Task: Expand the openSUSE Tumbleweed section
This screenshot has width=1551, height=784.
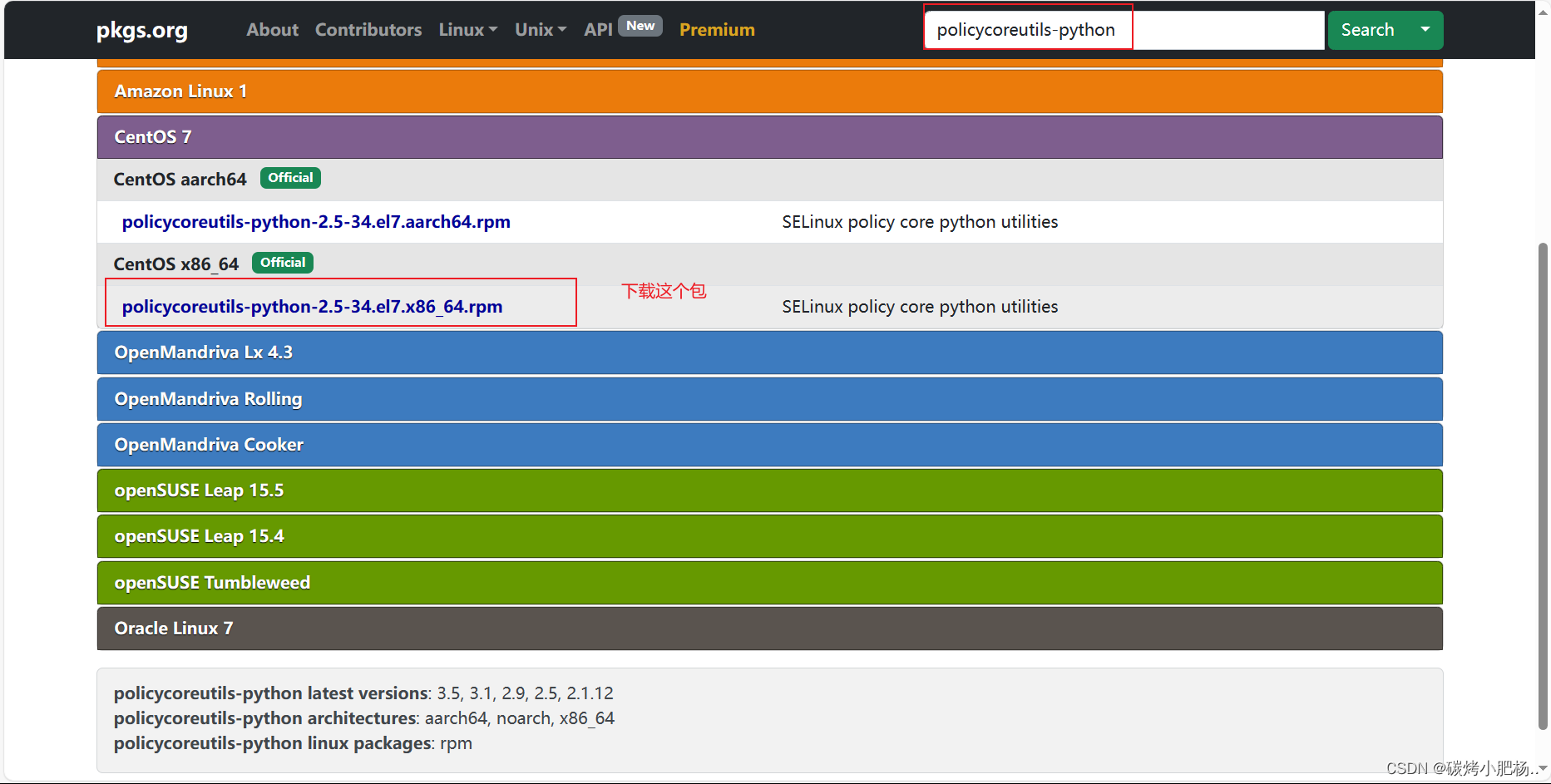Action: (770, 583)
